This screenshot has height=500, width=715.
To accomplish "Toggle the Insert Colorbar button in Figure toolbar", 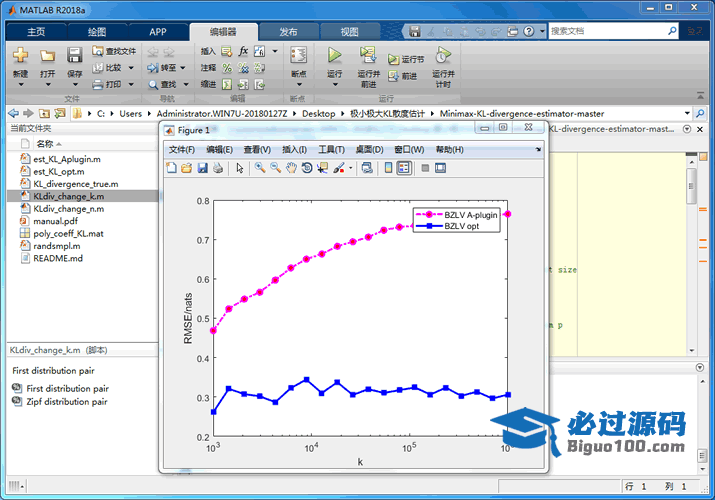I will pos(388,168).
